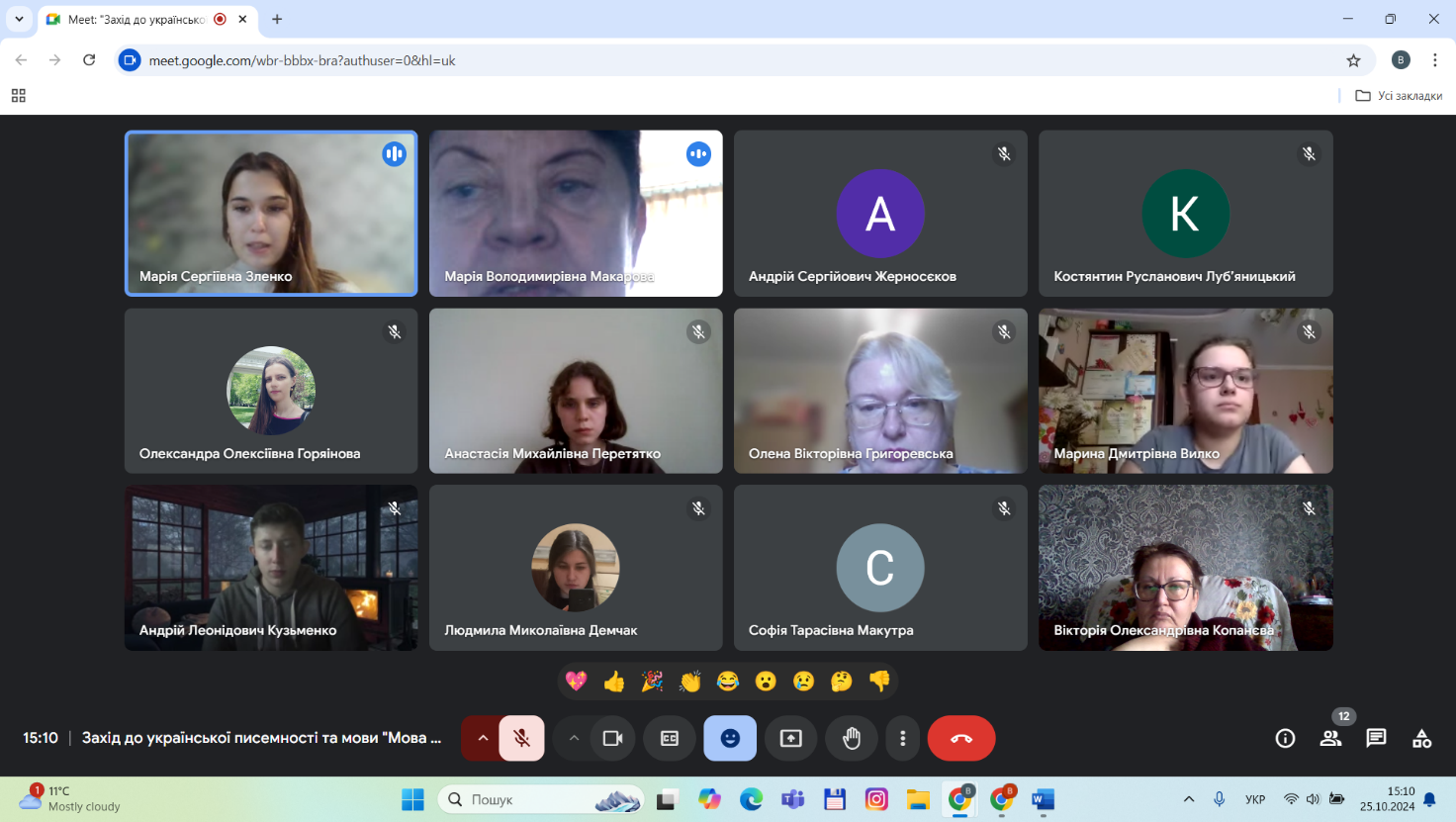Send the party popper reaction
This screenshot has height=822, width=1456.
click(652, 681)
